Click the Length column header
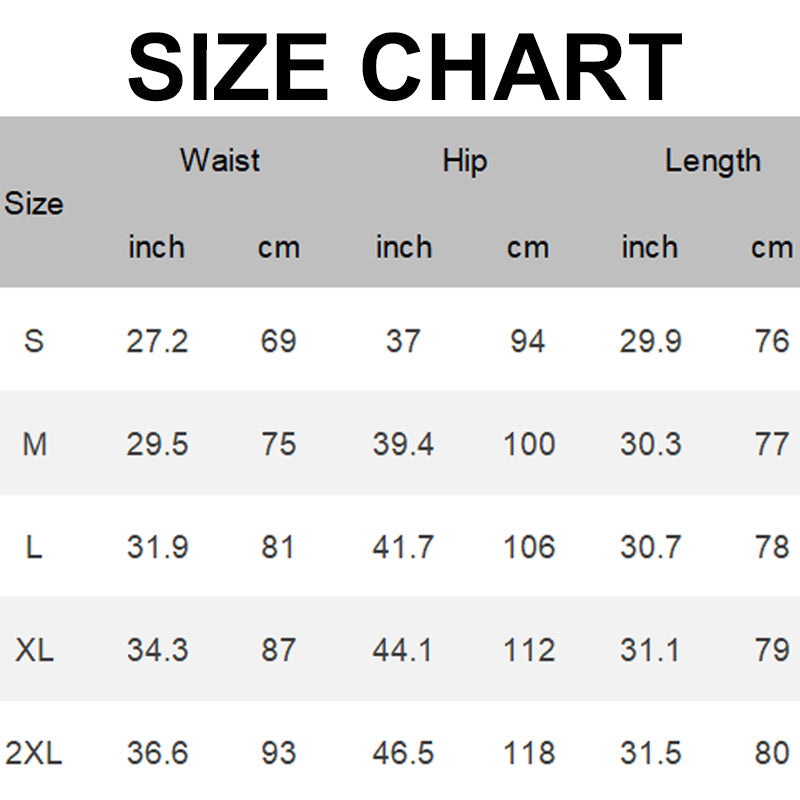This screenshot has height=800, width=800. tap(712, 160)
